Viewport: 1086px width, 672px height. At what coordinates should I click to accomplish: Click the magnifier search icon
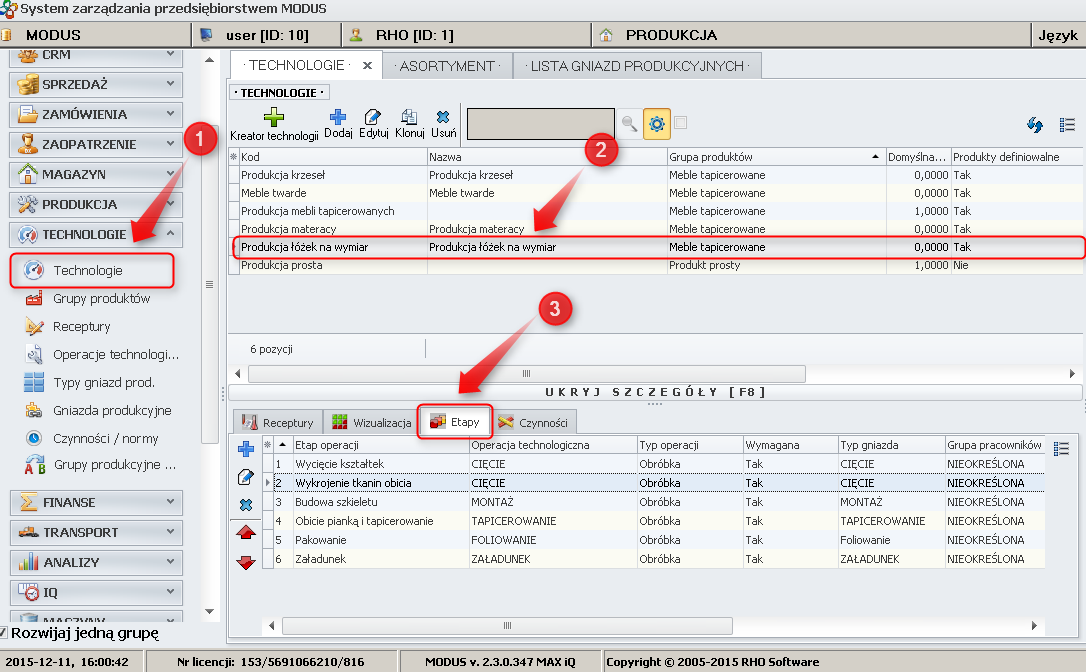point(629,124)
